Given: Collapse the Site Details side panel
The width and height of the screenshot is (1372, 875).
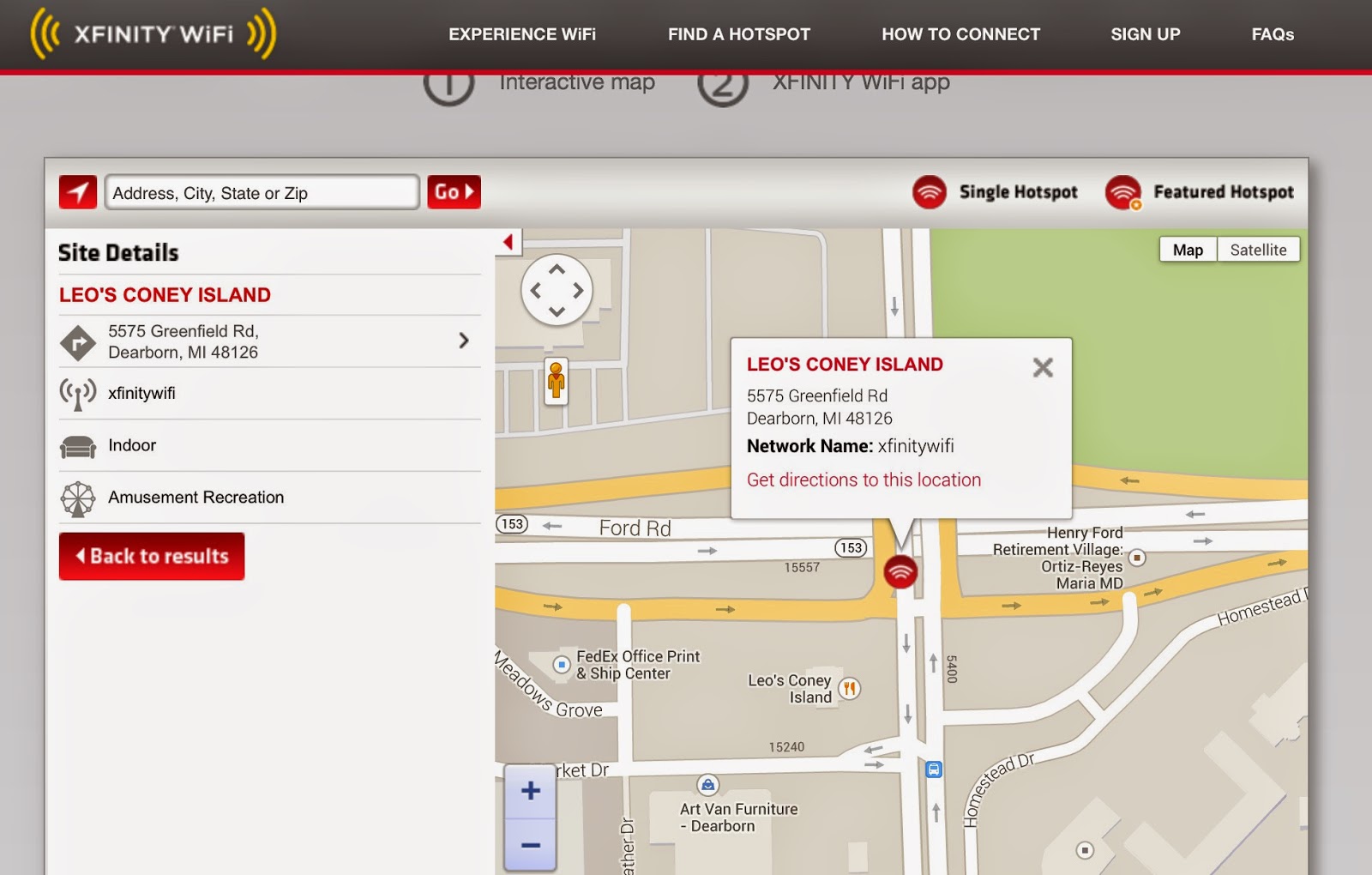Looking at the screenshot, I should pyautogui.click(x=508, y=242).
